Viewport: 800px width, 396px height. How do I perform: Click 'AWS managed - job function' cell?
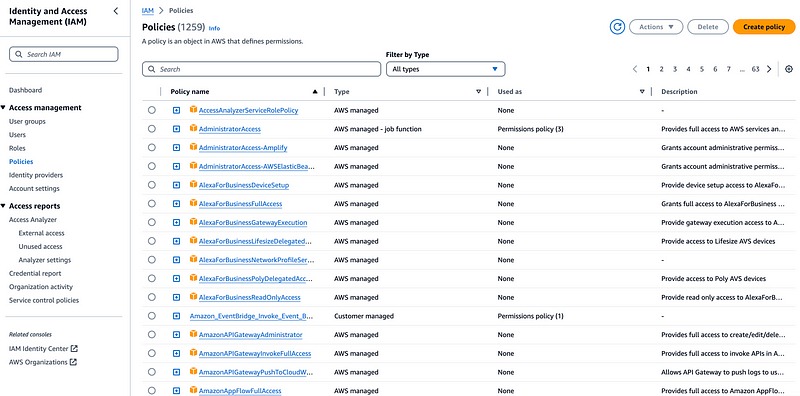coord(378,129)
